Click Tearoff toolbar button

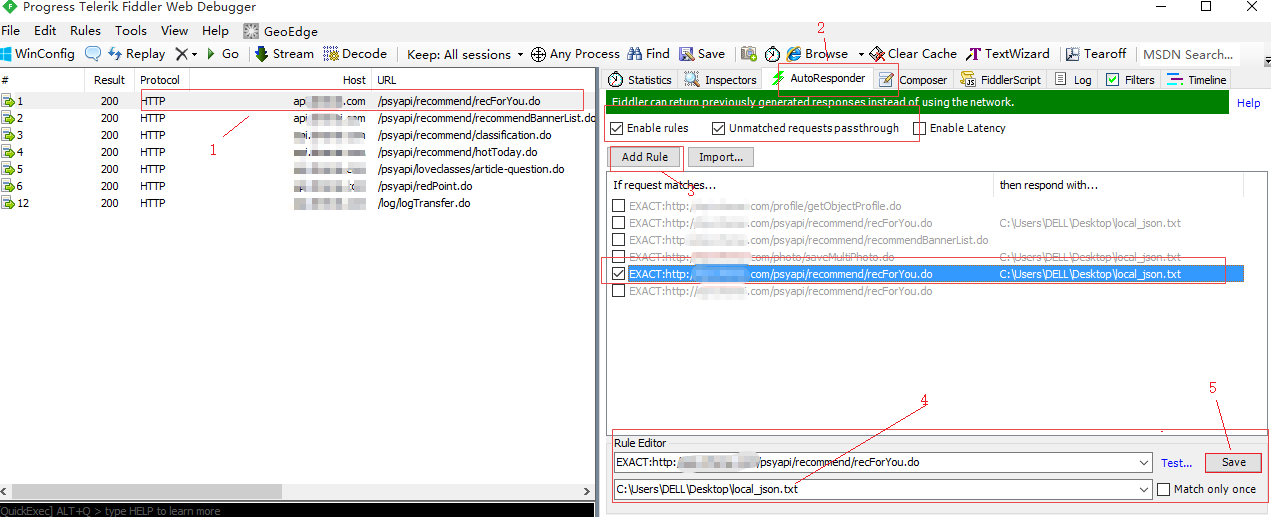click(x=1096, y=54)
